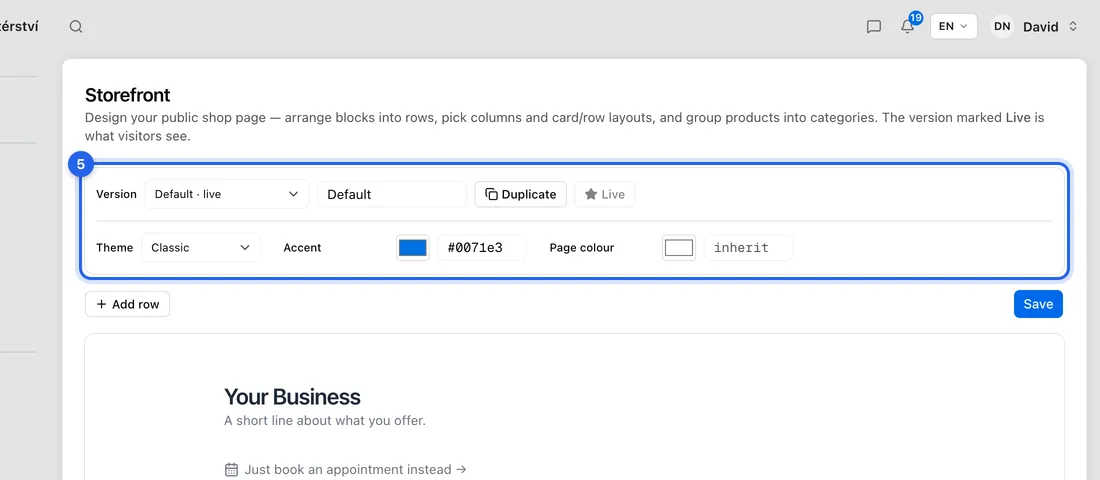Expand the Version dropdown showing Default · live
The width and height of the screenshot is (1100, 480).
click(227, 194)
